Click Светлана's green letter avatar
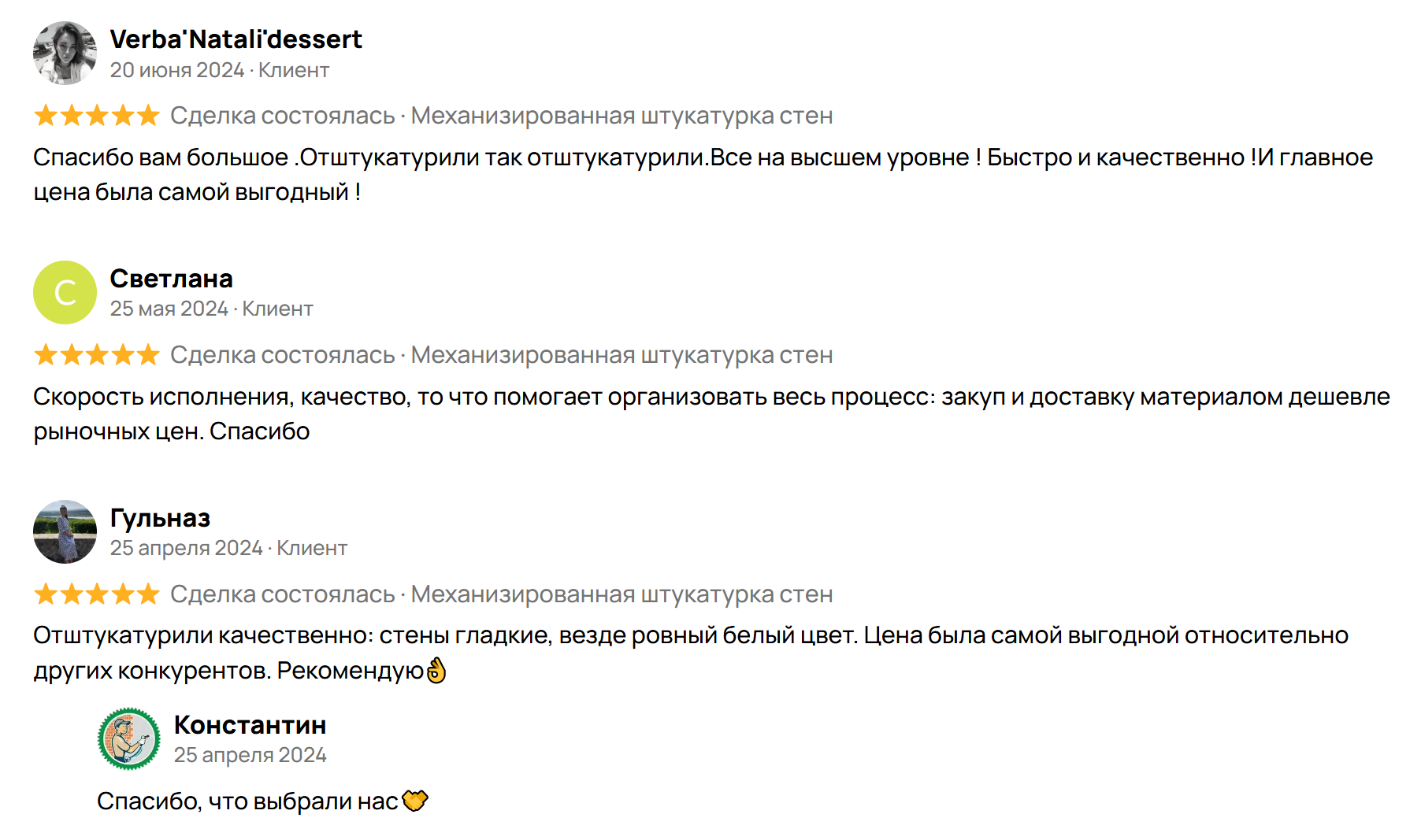The width and height of the screenshot is (1410, 840). 65,293
